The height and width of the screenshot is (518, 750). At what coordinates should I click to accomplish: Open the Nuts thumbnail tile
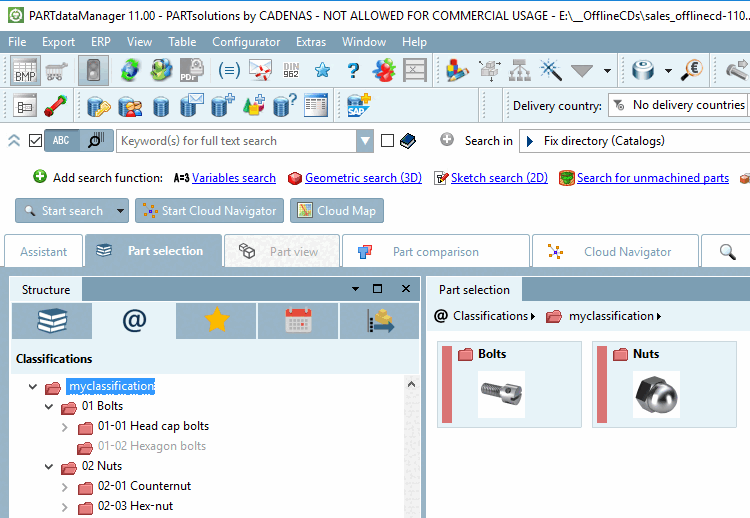tap(664, 384)
